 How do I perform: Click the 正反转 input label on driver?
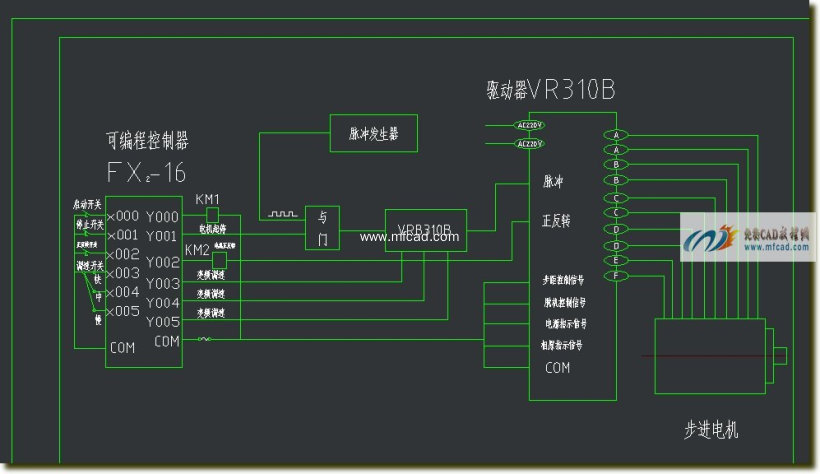(556, 221)
